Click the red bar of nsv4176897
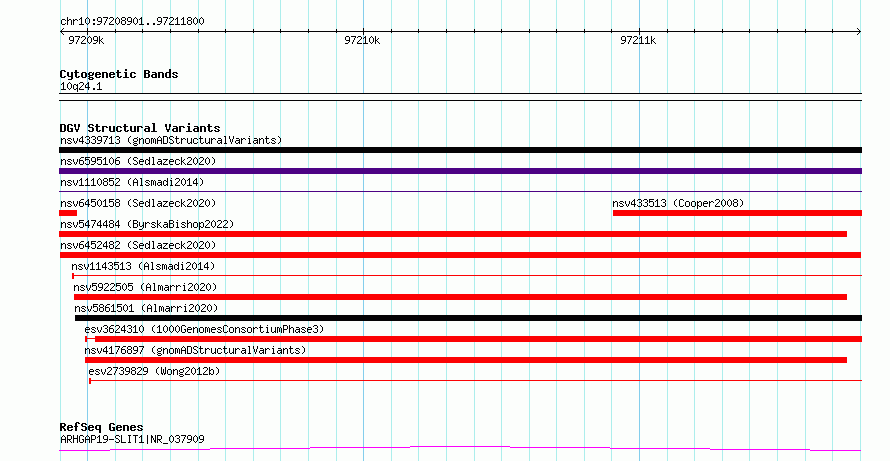 [x=466, y=360]
